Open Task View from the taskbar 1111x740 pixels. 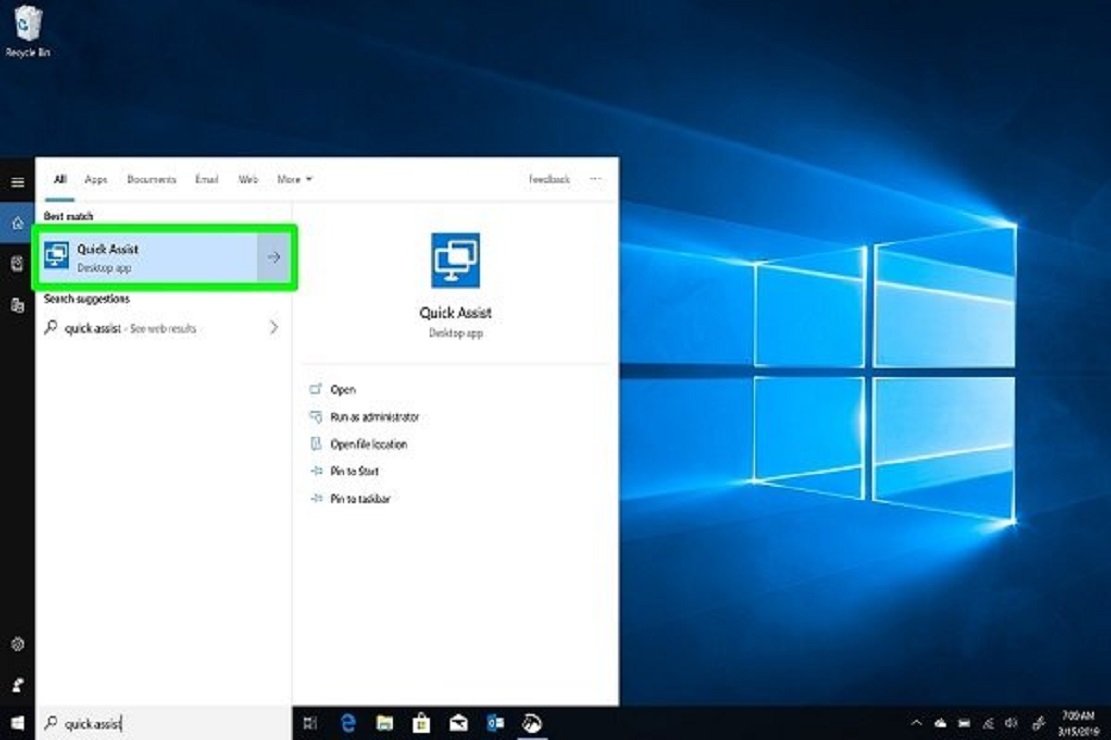click(x=310, y=723)
